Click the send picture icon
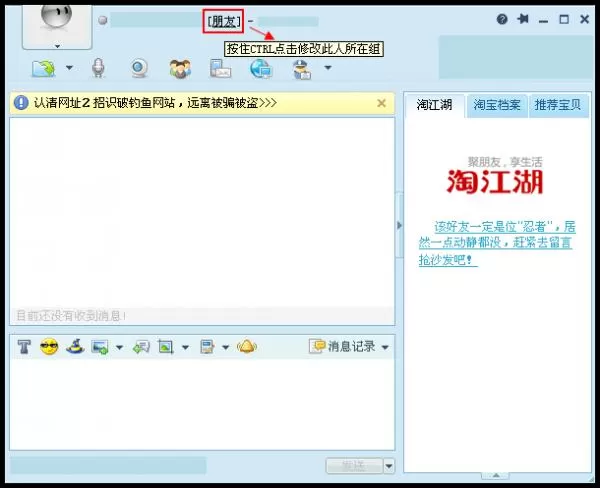Screen dimensions: 600x488 (x=100, y=347)
